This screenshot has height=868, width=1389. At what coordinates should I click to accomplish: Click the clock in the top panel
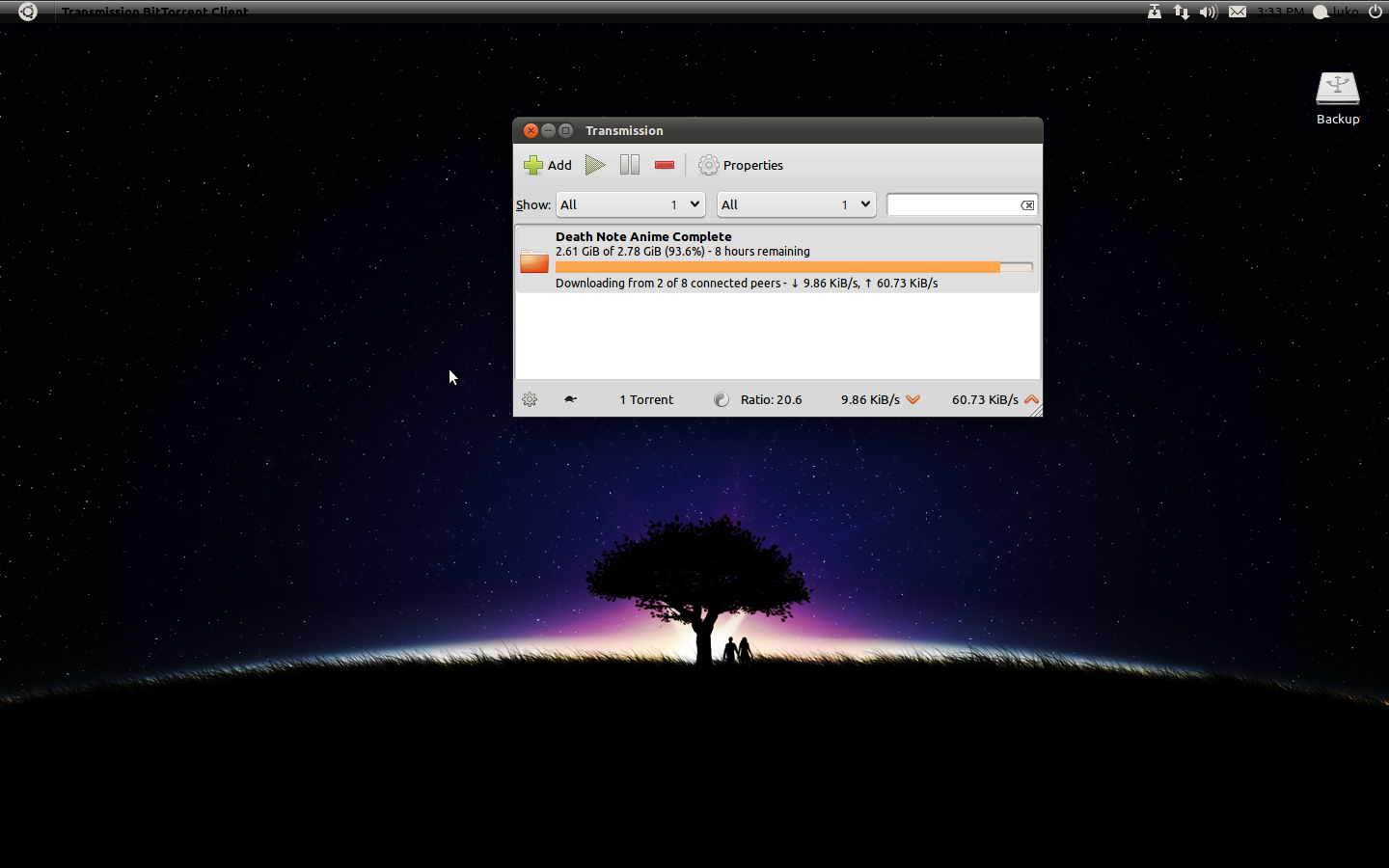tap(1280, 12)
